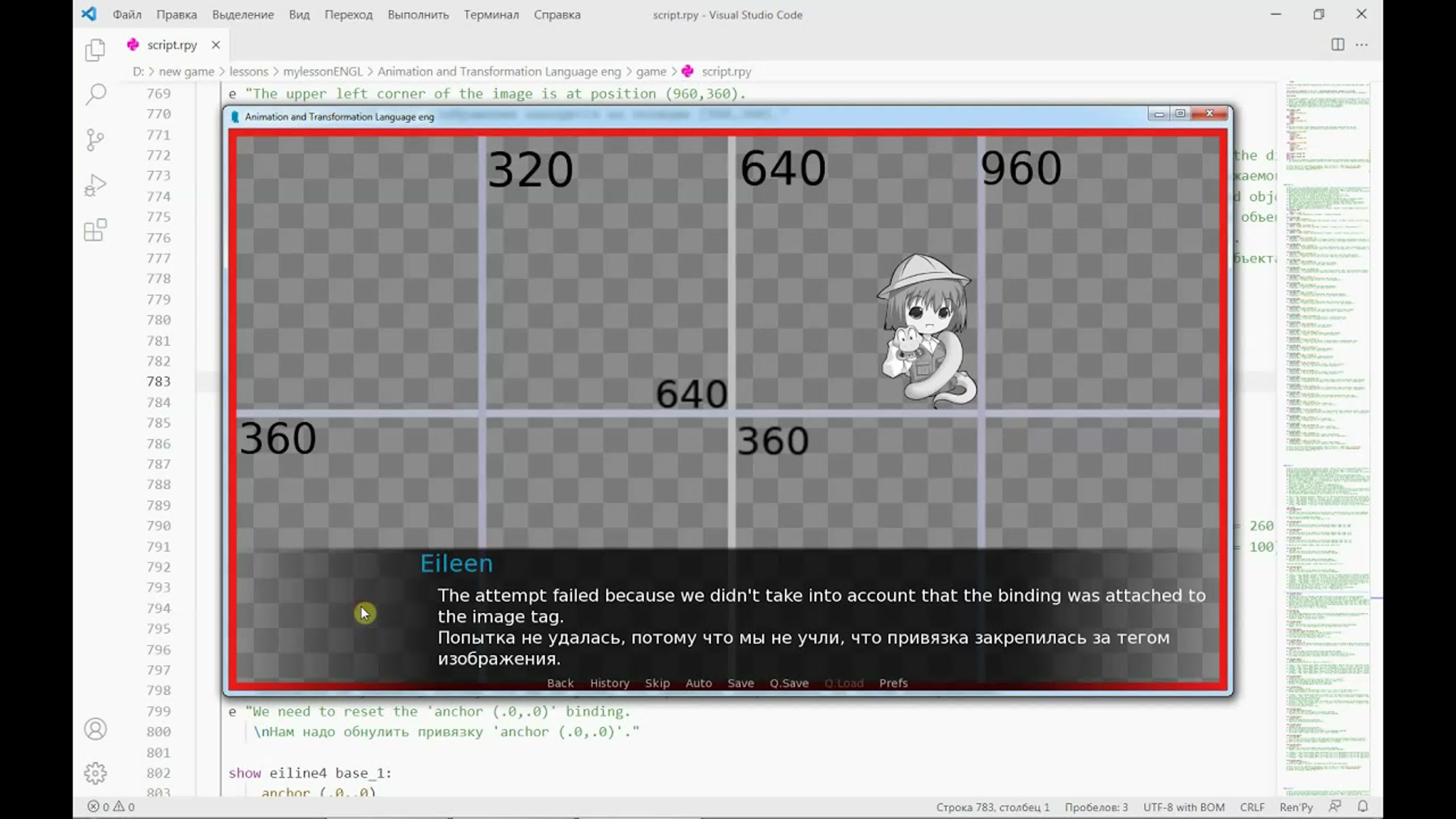Open the Manage gear icon

click(95, 773)
